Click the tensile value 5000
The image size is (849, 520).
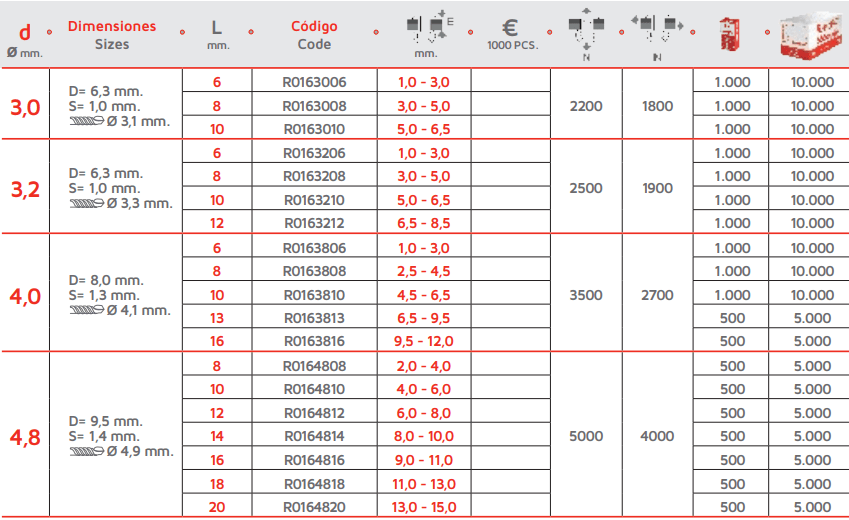[586, 437]
